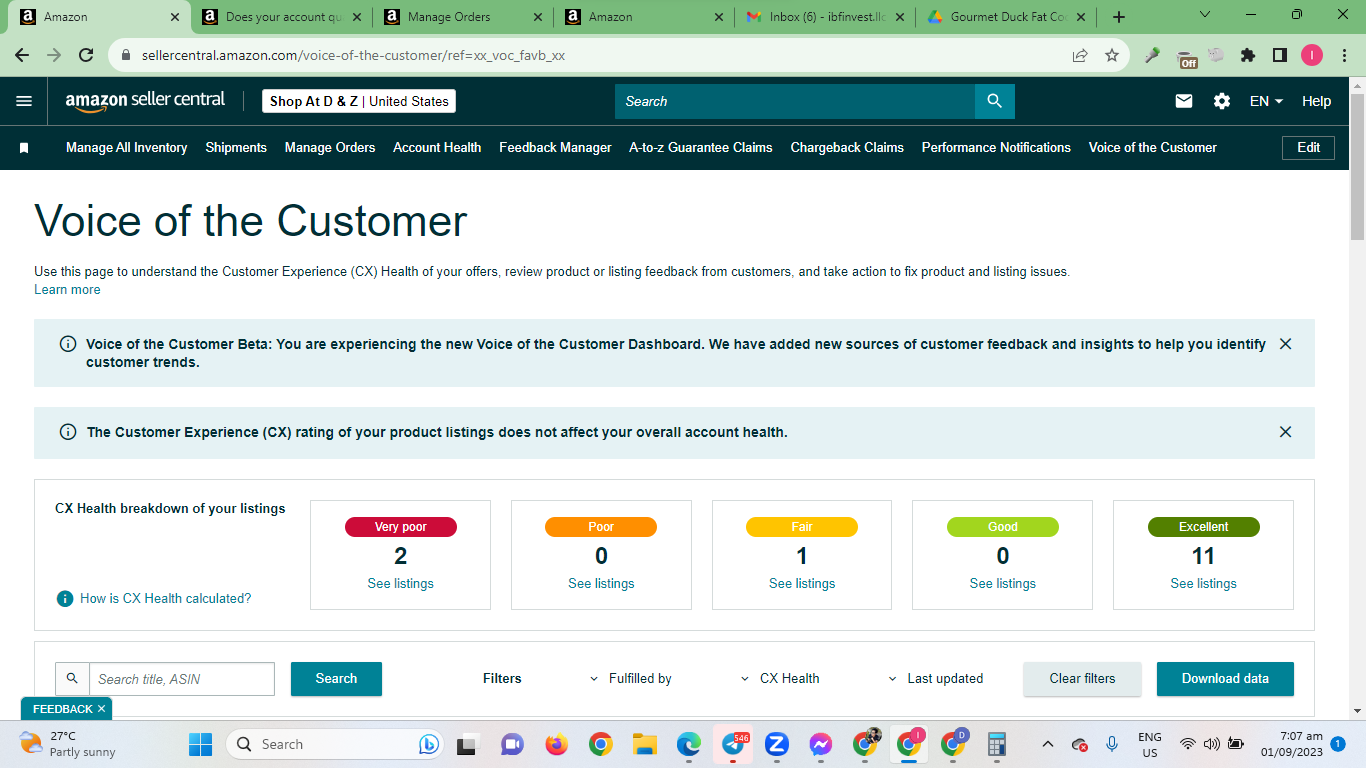Open Telegram from the taskbar
This screenshot has height=768, width=1366.
click(x=733, y=744)
